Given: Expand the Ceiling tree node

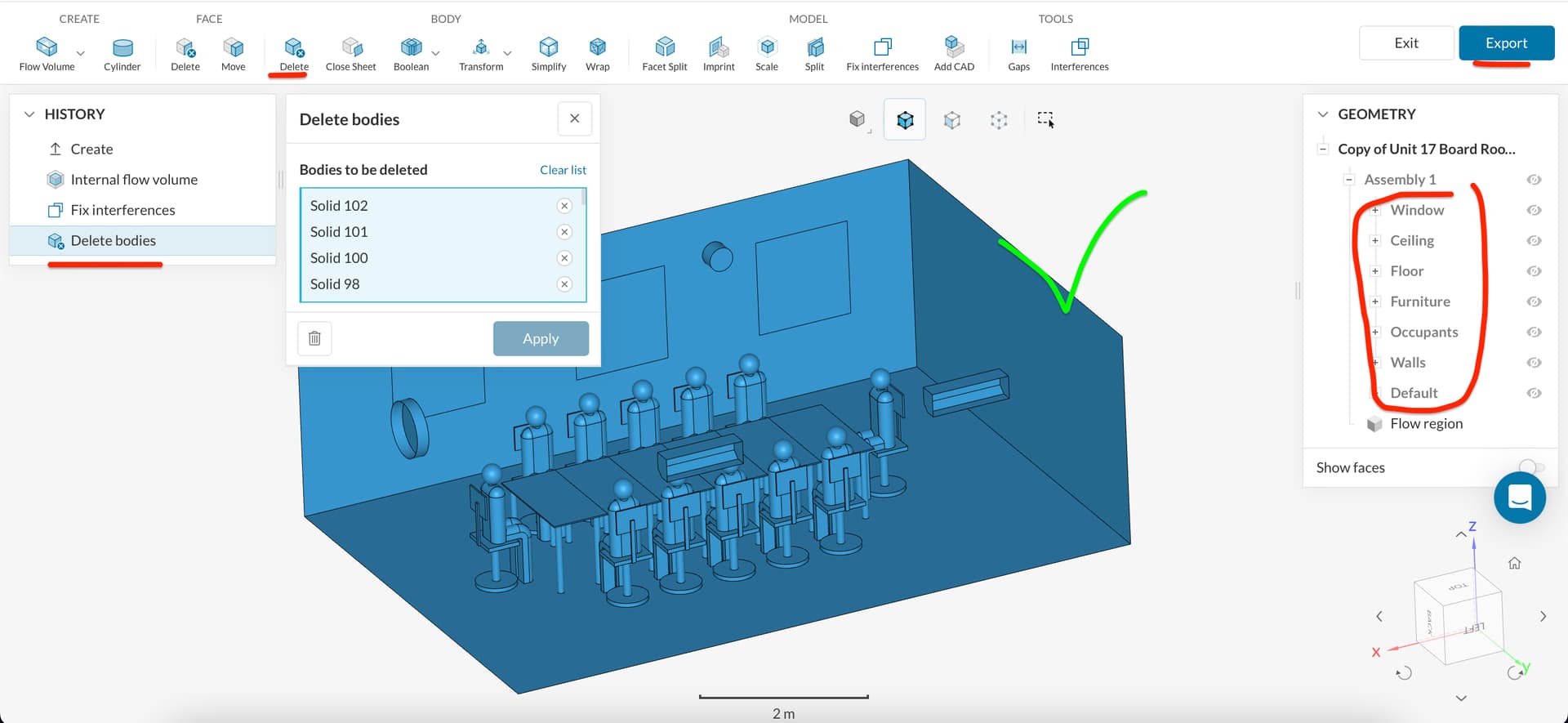Looking at the screenshot, I should coord(1375,240).
